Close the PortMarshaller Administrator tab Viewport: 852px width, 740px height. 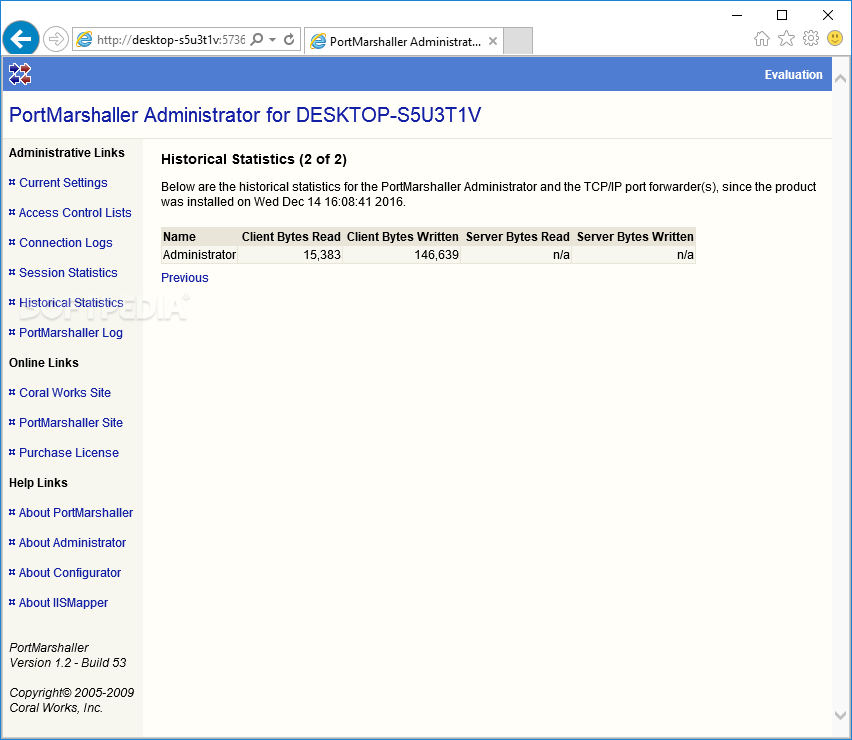pos(493,41)
